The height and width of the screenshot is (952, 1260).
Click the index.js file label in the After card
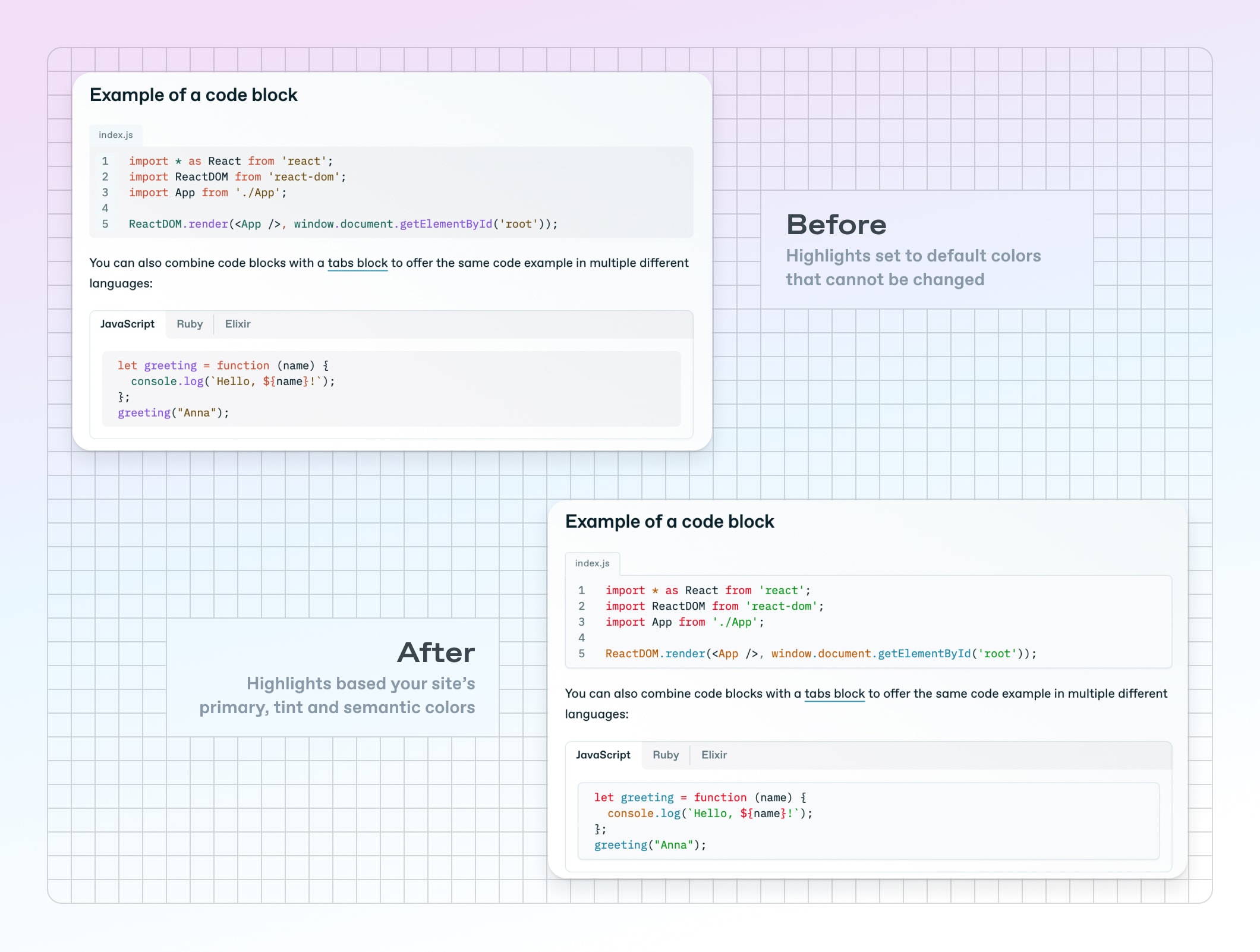592,563
